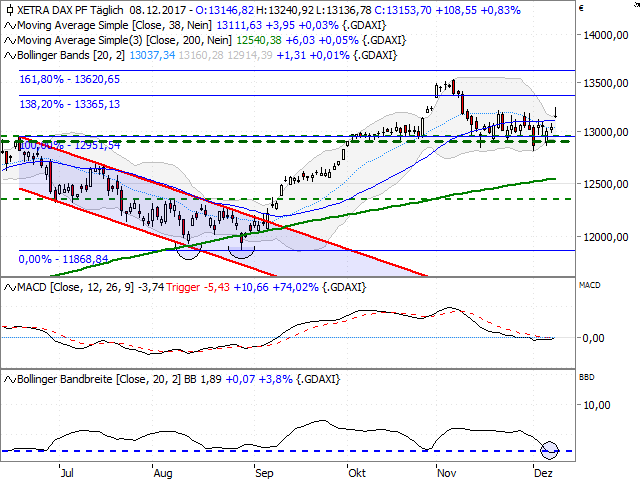Click the Sep label on the time axis

[263, 468]
